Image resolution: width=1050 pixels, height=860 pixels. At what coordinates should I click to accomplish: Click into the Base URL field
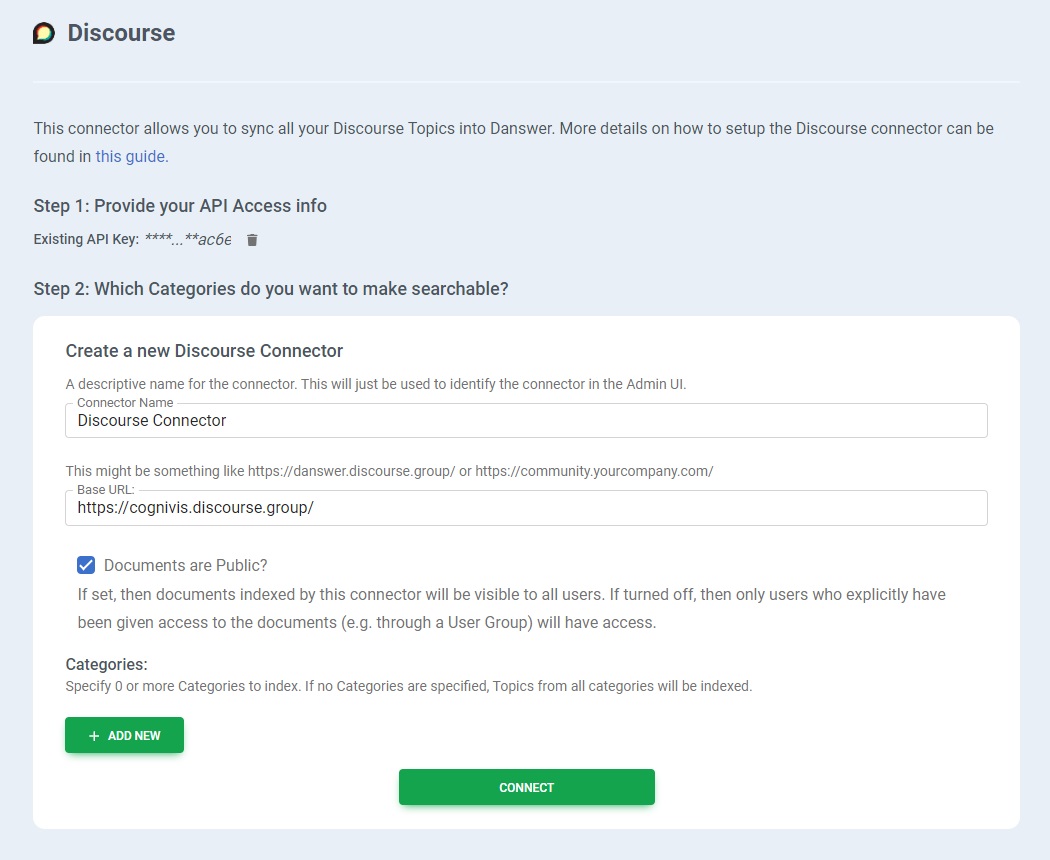coord(526,508)
